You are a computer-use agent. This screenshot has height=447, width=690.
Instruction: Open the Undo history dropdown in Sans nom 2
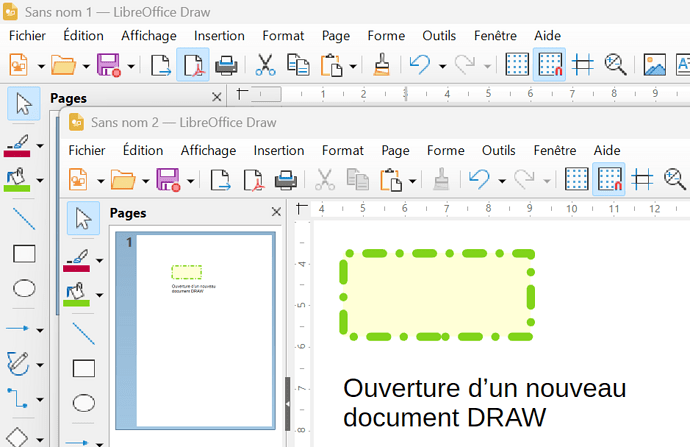(502, 181)
